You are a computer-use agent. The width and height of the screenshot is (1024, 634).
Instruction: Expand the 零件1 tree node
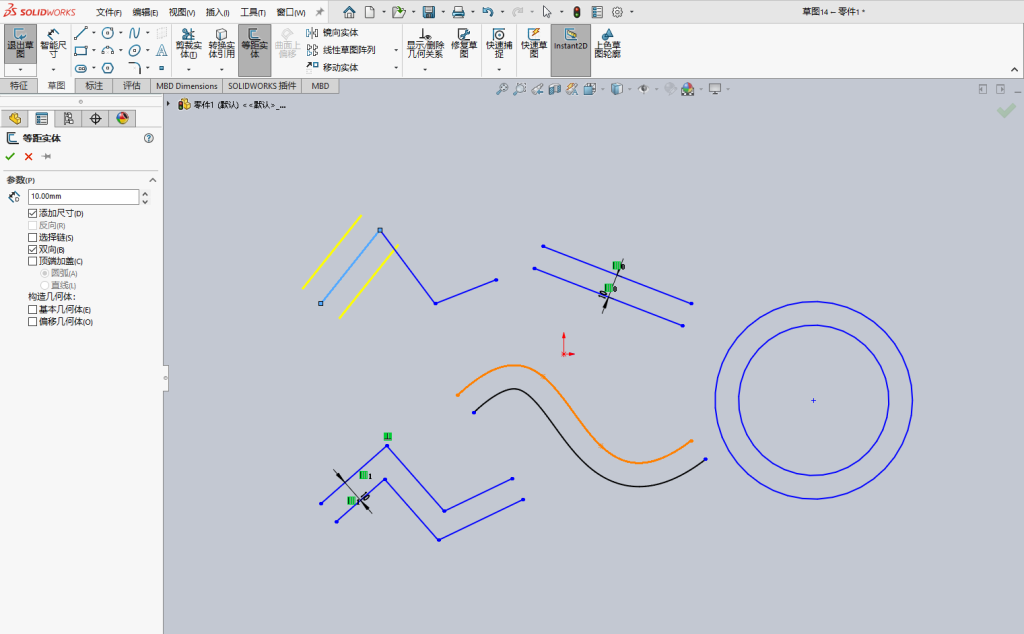click(x=168, y=104)
